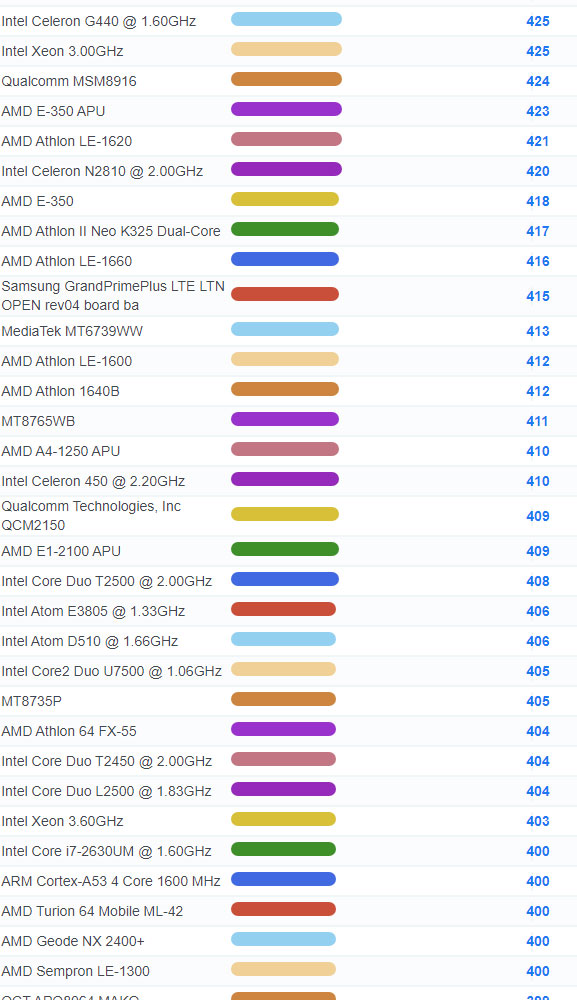Open MT8765WB entry
The image size is (577, 1000).
pos(38,421)
